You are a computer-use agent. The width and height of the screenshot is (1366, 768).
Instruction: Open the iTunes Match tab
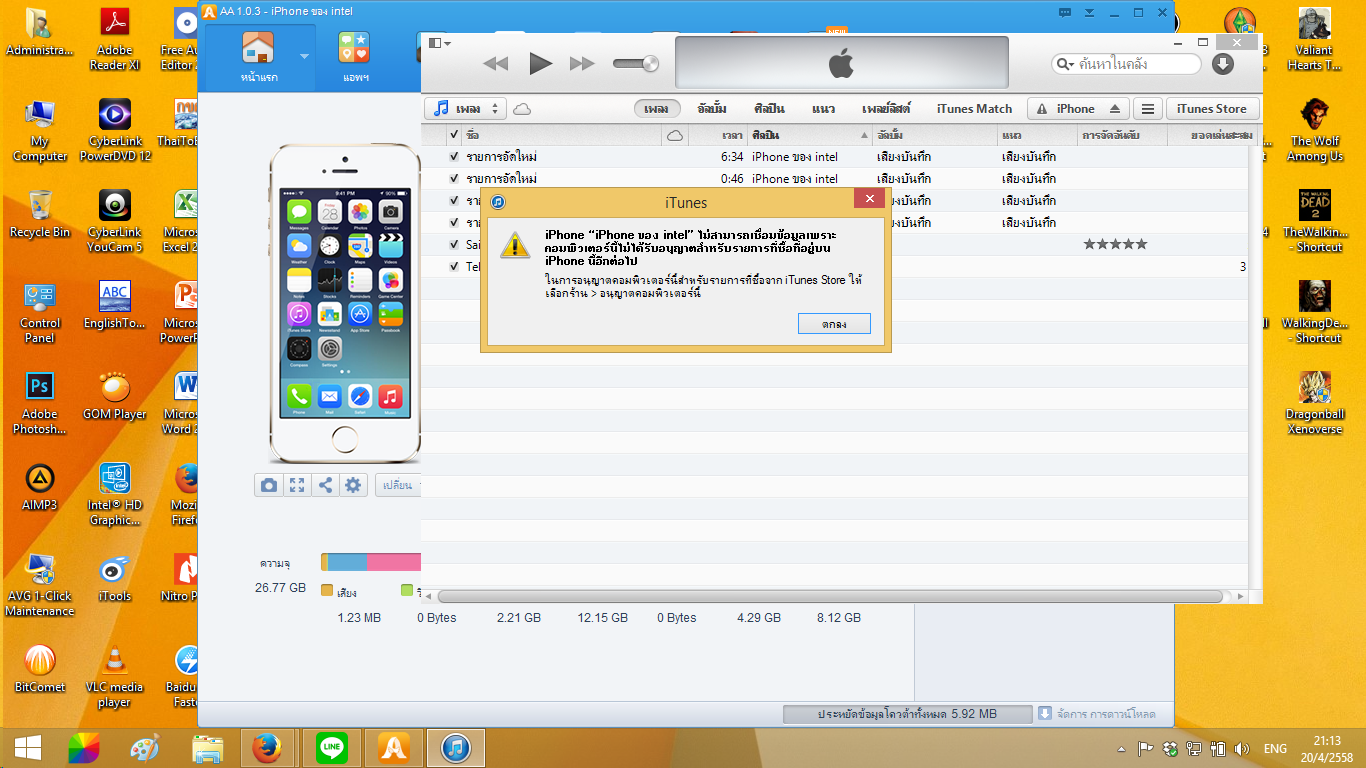click(974, 109)
